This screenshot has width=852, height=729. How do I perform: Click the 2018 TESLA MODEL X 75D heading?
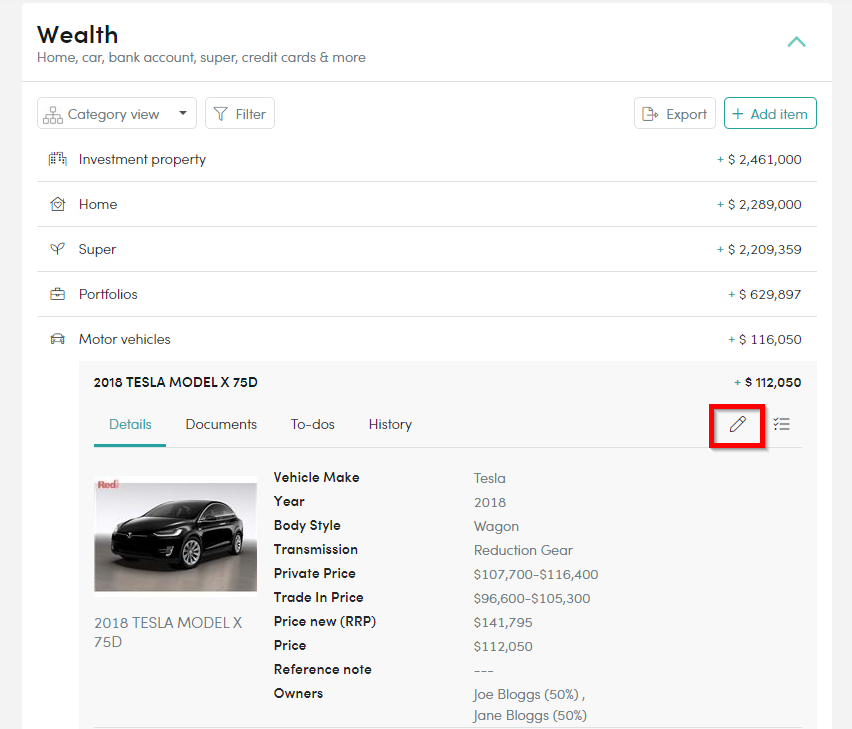(x=176, y=382)
